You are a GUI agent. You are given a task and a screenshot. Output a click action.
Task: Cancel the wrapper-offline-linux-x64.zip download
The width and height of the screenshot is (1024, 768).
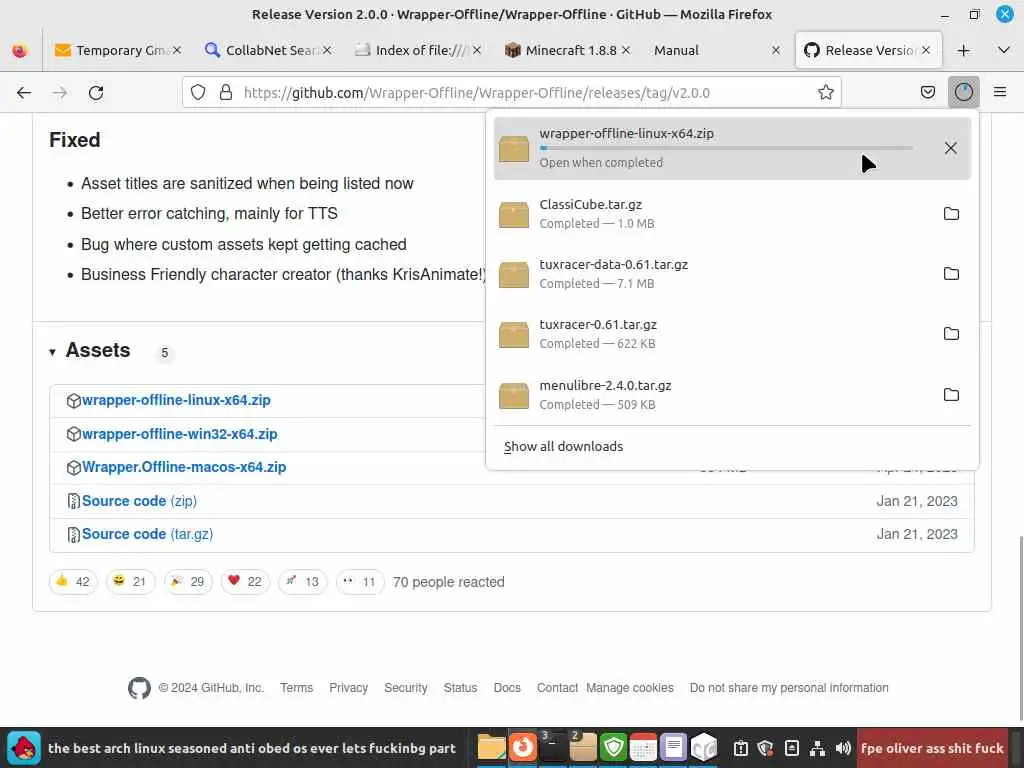[x=951, y=148]
